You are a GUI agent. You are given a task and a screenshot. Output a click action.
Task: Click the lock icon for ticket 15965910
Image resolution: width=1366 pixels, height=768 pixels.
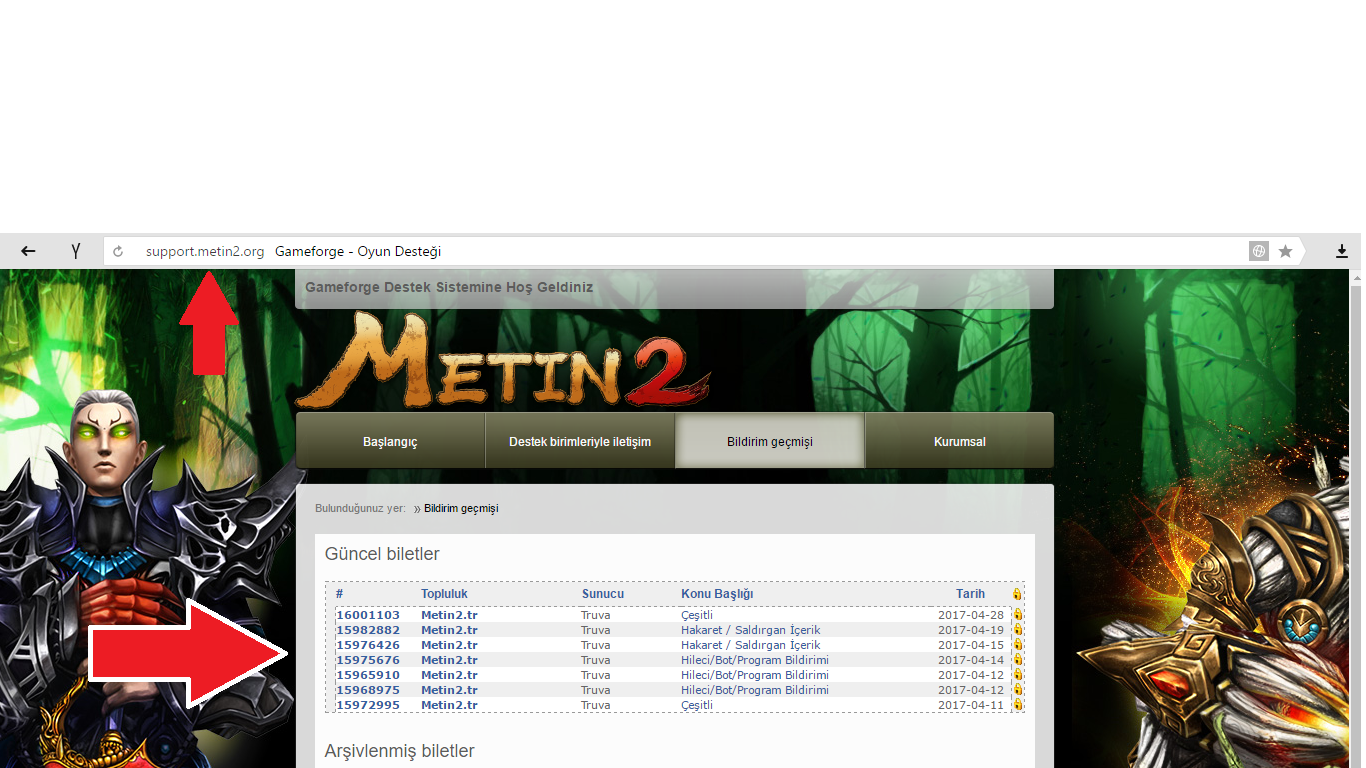(x=1017, y=675)
